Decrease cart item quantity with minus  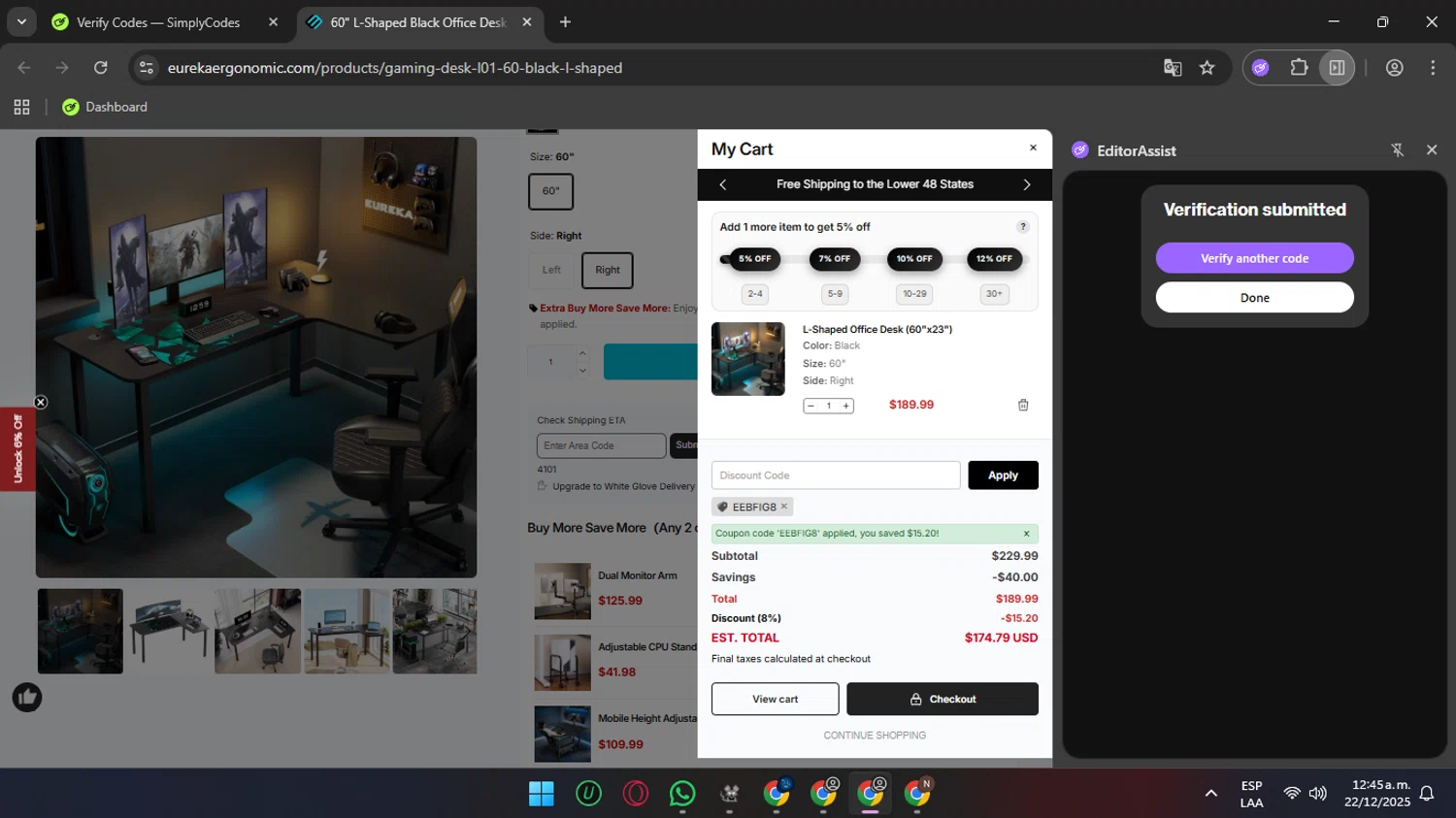(811, 406)
